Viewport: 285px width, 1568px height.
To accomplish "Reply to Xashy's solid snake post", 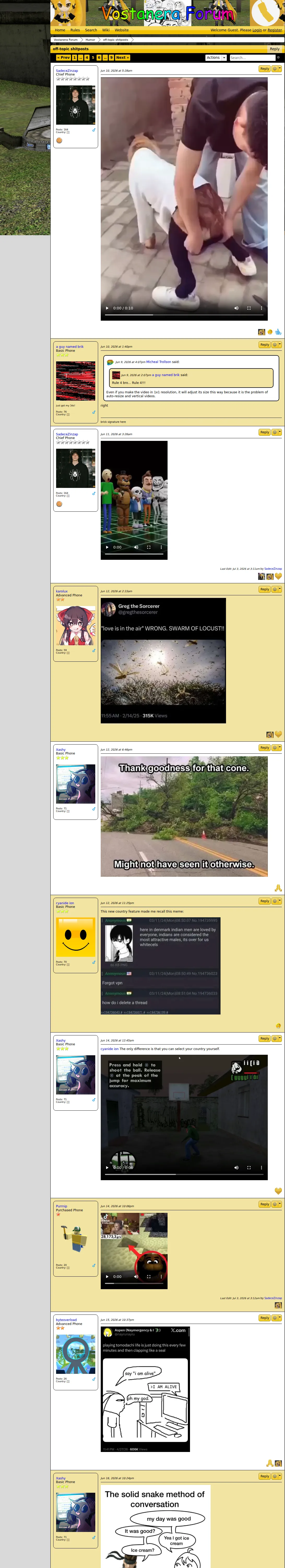I will click(264, 1476).
